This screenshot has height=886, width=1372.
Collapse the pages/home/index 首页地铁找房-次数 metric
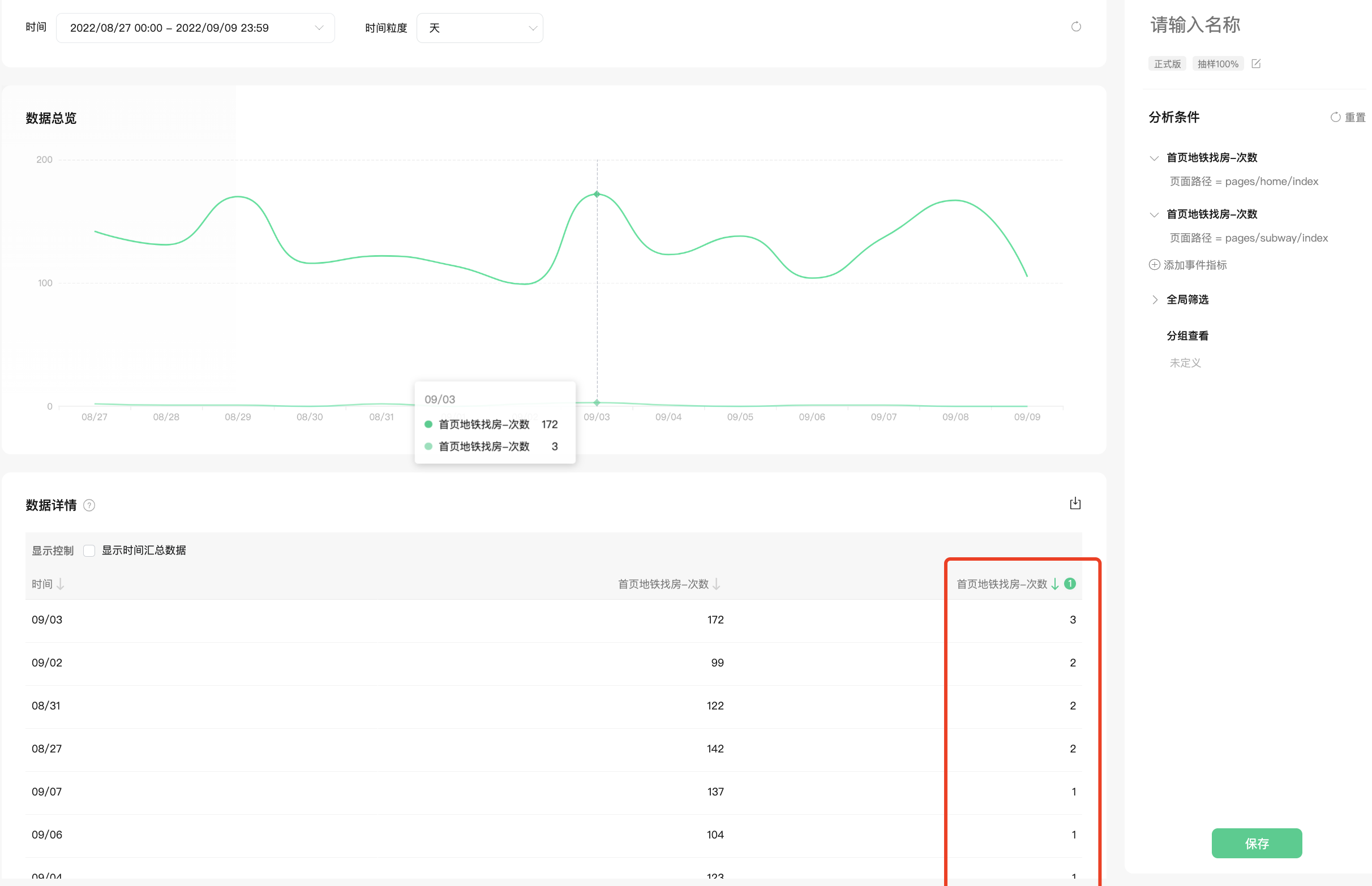[1154, 158]
